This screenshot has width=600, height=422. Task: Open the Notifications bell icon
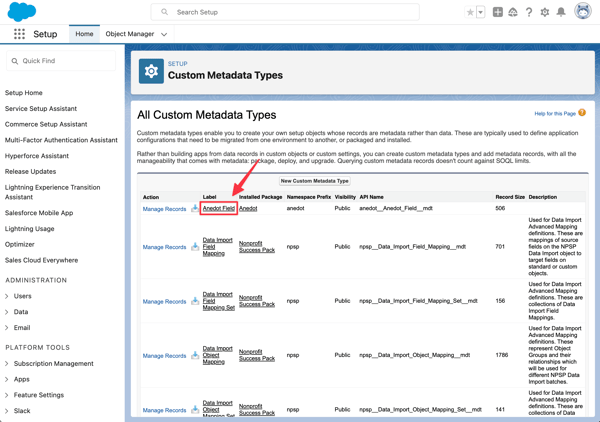(x=561, y=12)
